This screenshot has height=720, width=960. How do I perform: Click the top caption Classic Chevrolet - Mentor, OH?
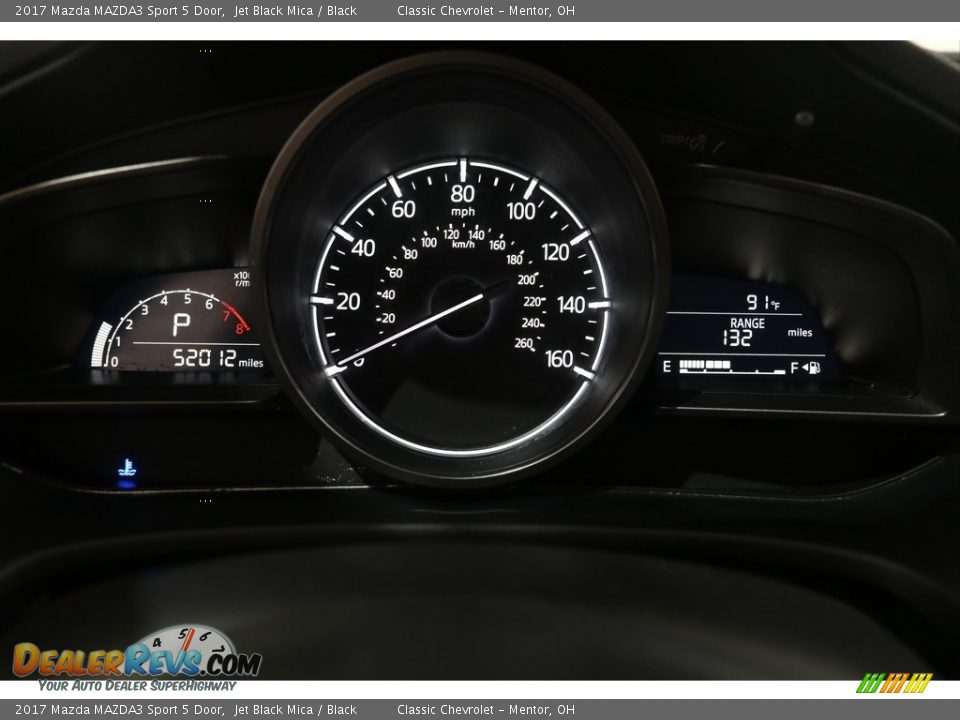[486, 10]
